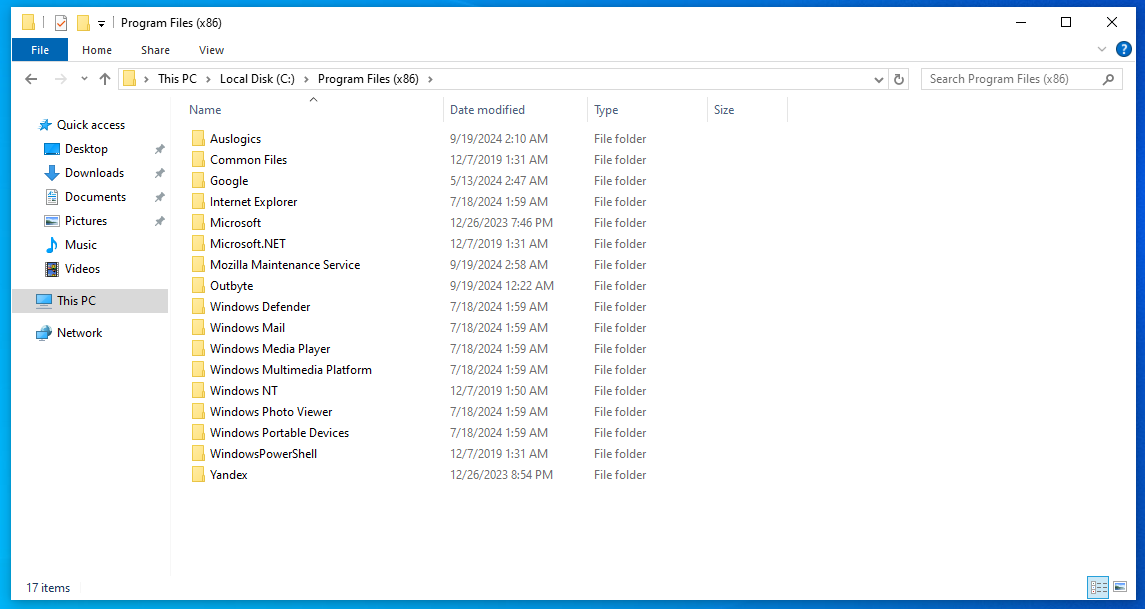The height and width of the screenshot is (609, 1145).
Task: Select the Outbyte folder icon
Action: click(x=198, y=286)
